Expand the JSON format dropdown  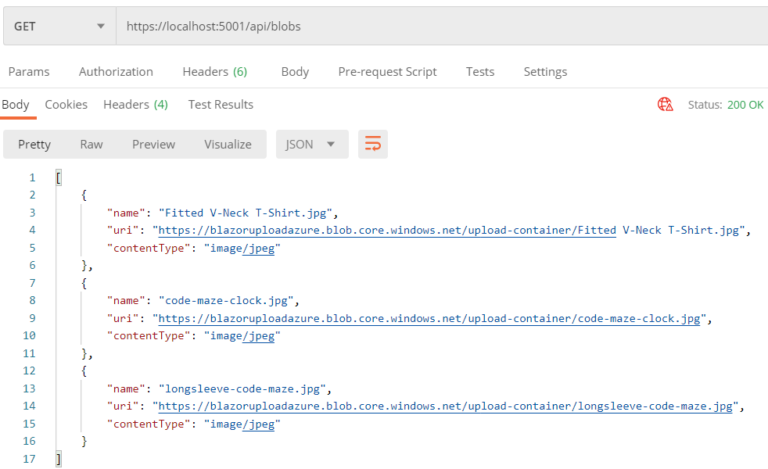[312, 144]
